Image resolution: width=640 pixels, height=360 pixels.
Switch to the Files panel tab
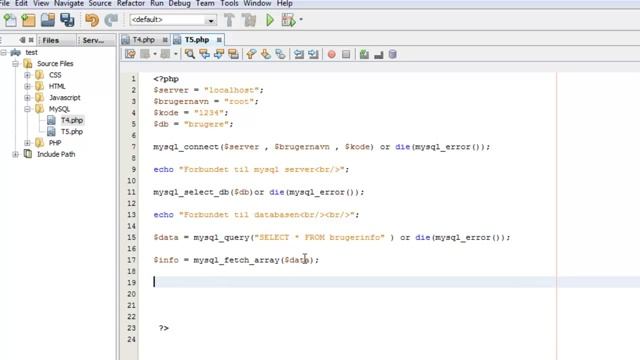(51, 40)
